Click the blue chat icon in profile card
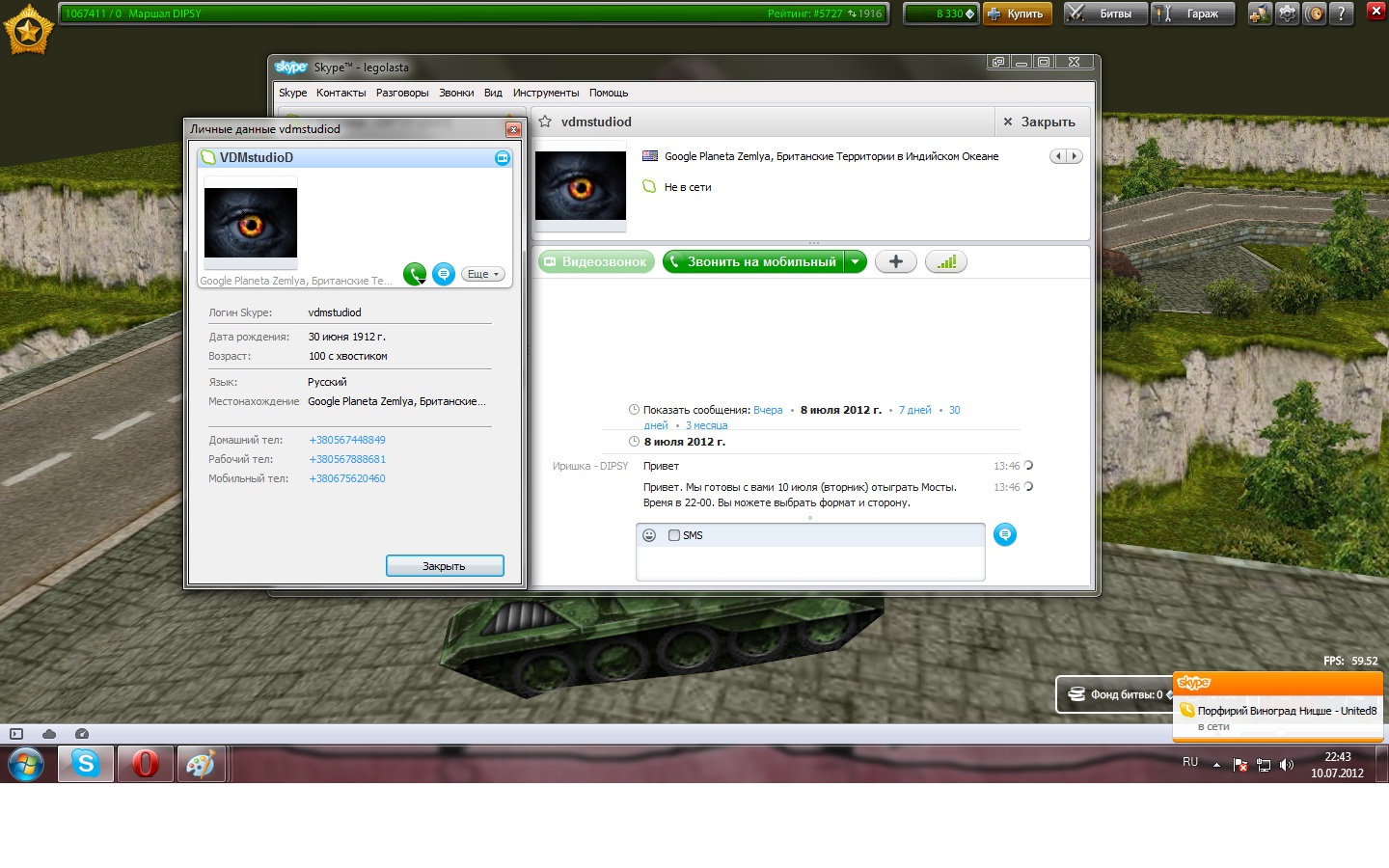This screenshot has height=868, width=1389. 444,274
